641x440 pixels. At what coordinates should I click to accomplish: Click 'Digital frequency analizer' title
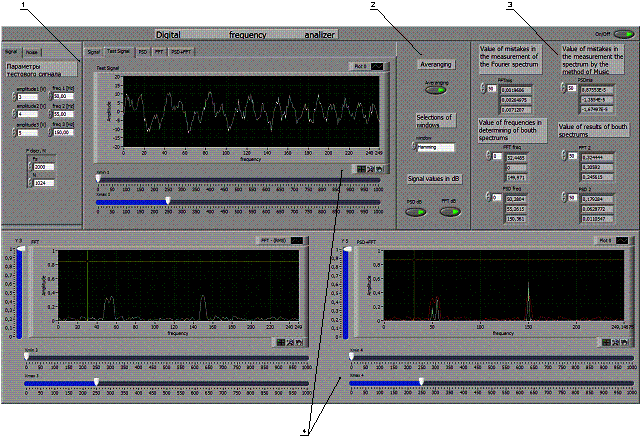point(246,35)
